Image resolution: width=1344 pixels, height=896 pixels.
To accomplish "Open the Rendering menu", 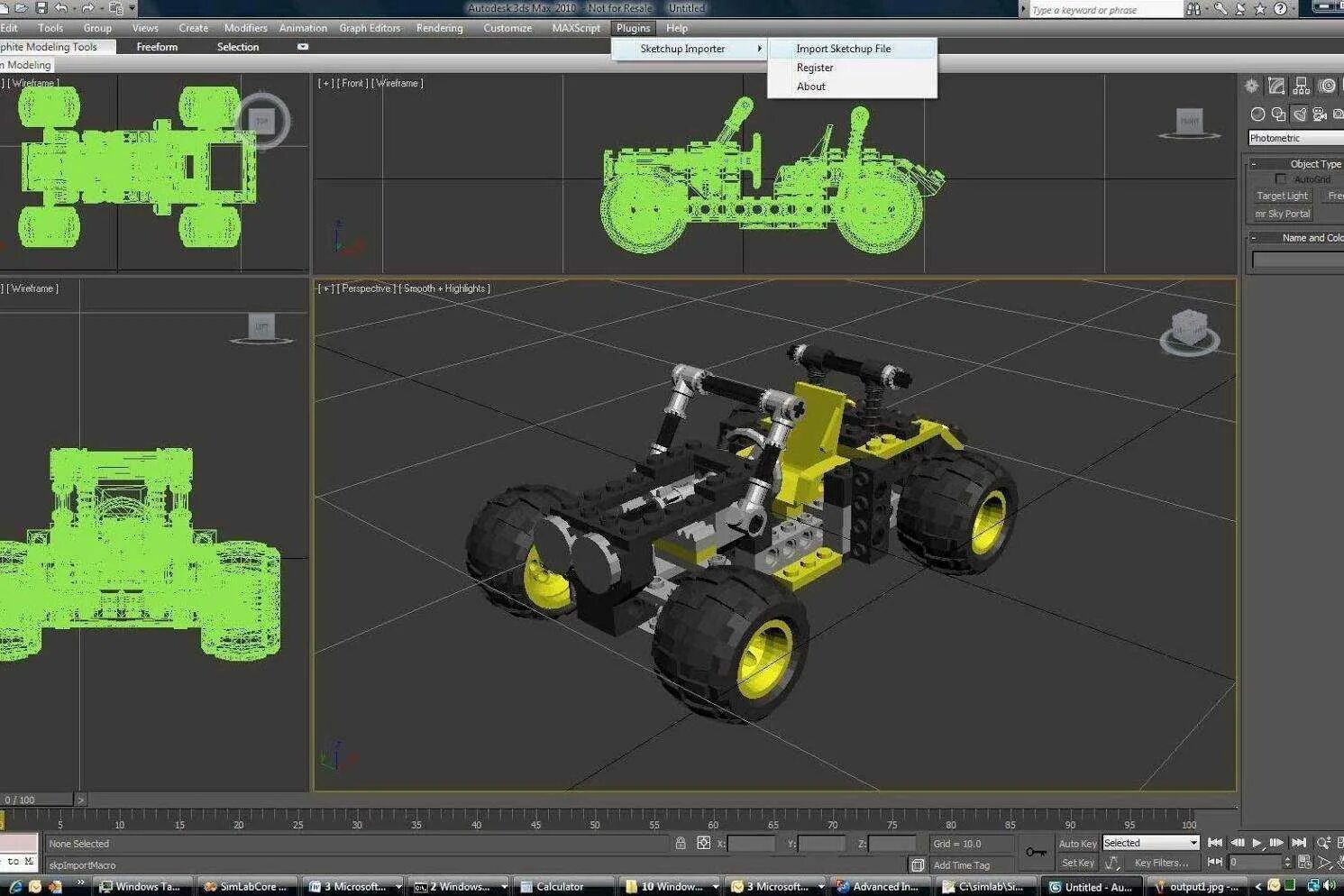I will pyautogui.click(x=439, y=28).
